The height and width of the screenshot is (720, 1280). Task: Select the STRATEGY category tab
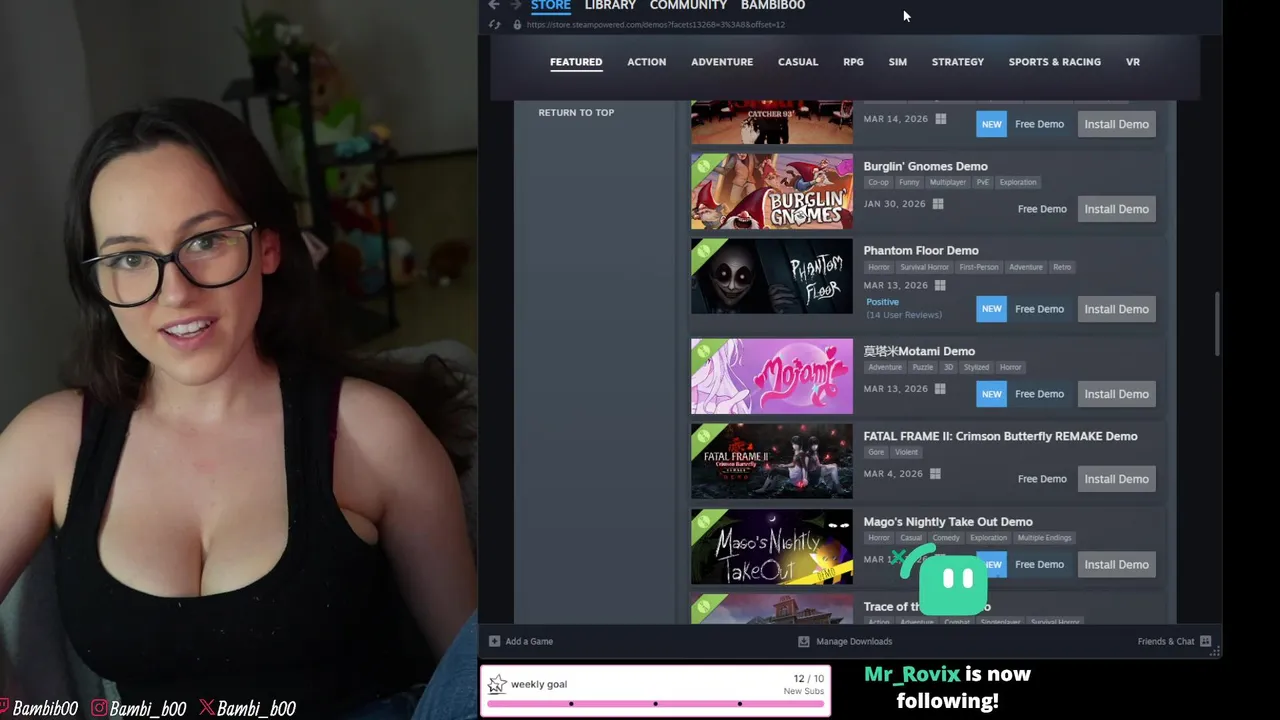[x=958, y=62]
